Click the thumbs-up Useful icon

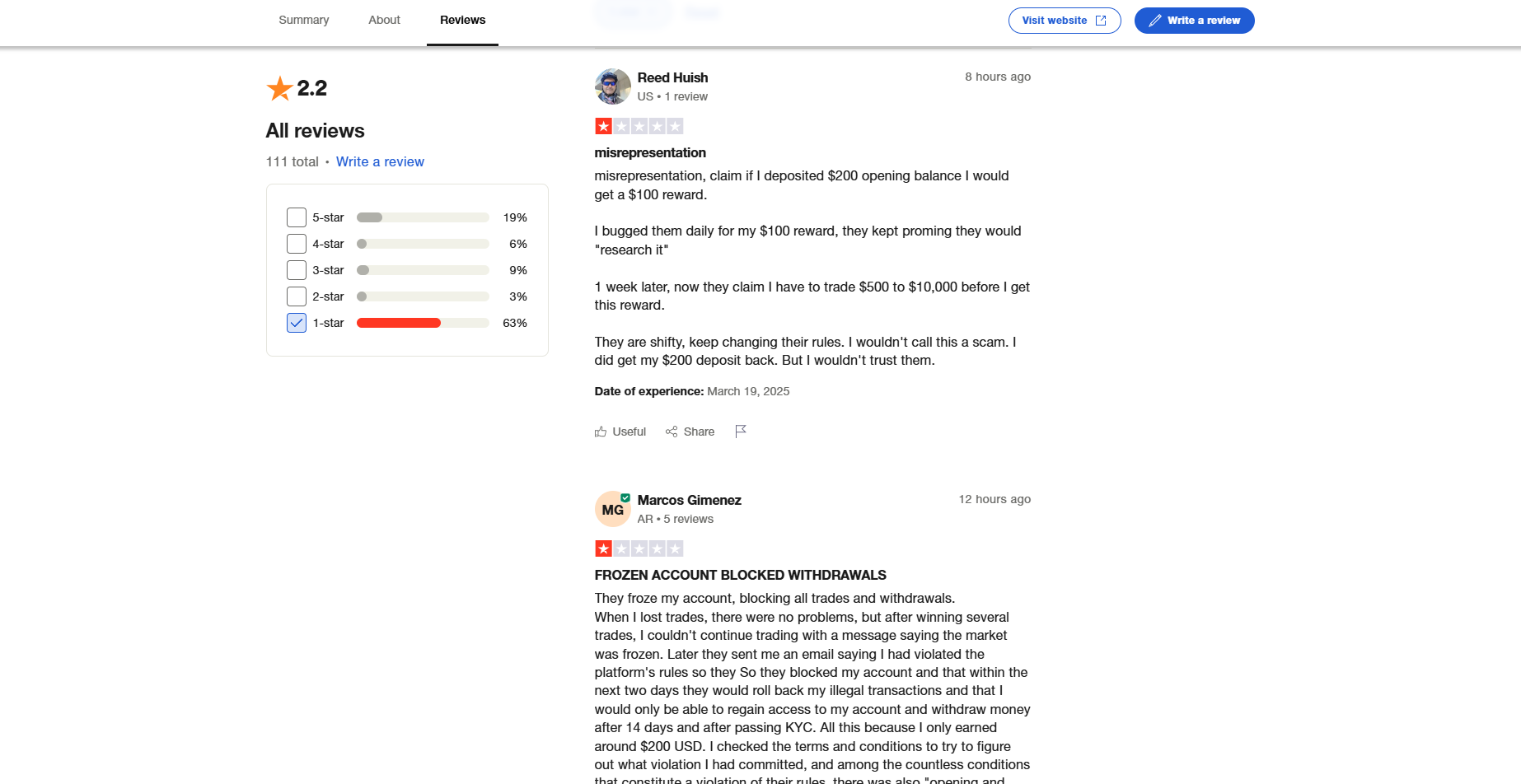click(601, 432)
